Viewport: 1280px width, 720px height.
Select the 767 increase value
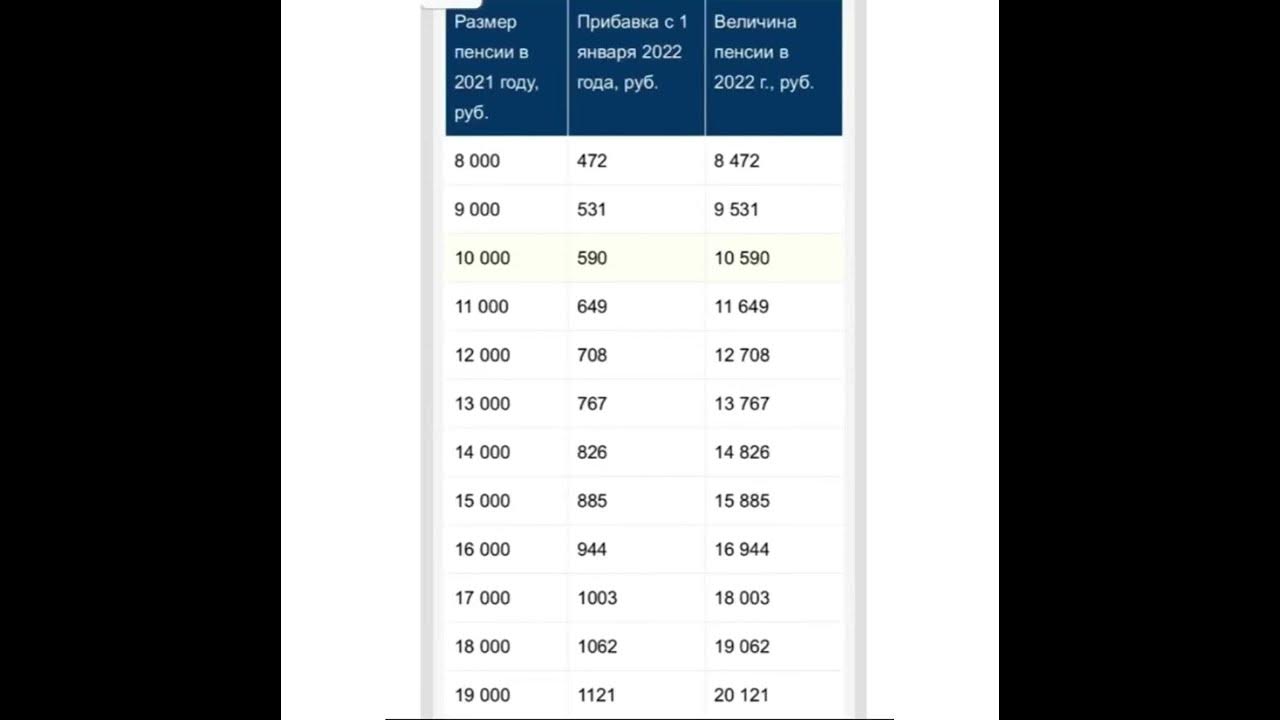592,404
